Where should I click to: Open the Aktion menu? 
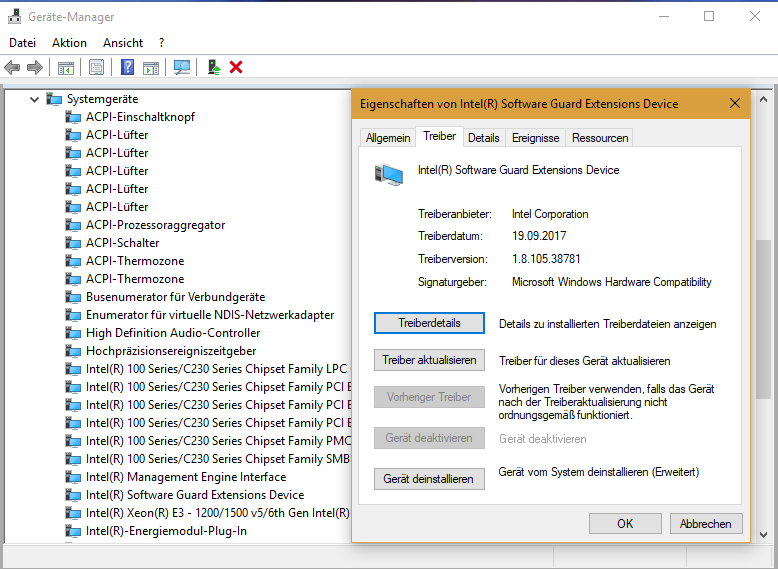[69, 43]
